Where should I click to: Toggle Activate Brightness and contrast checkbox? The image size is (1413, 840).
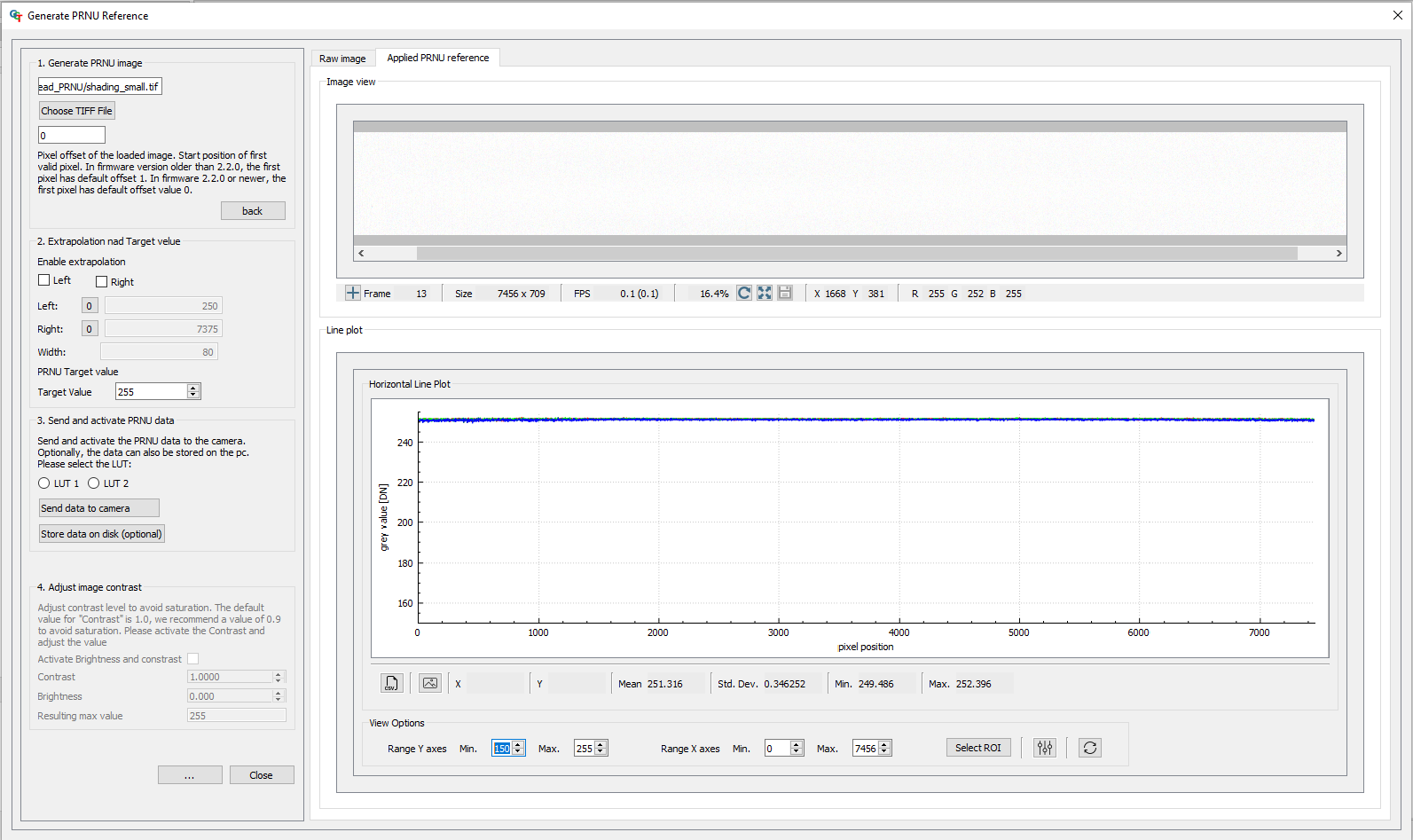[192, 659]
